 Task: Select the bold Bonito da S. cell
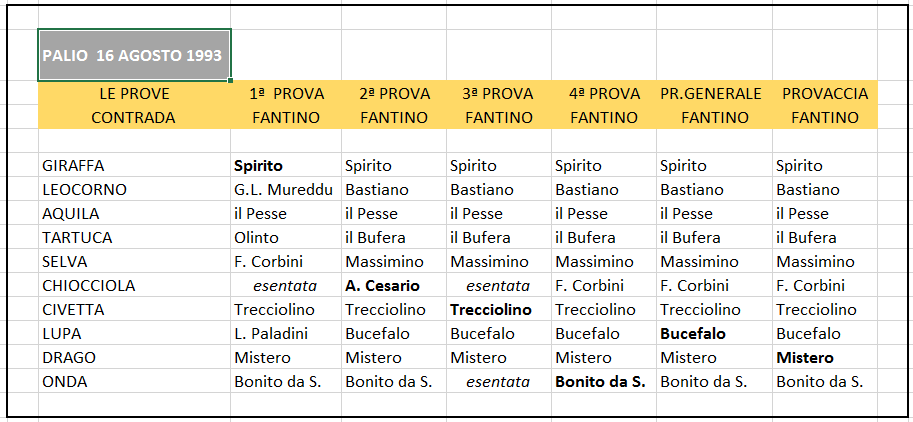(604, 382)
